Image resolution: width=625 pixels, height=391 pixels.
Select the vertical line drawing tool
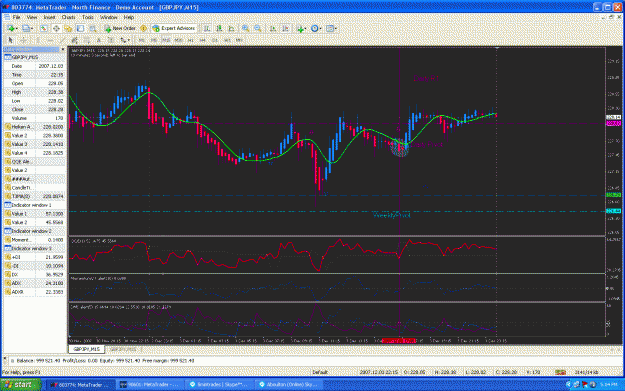[x=38, y=40]
